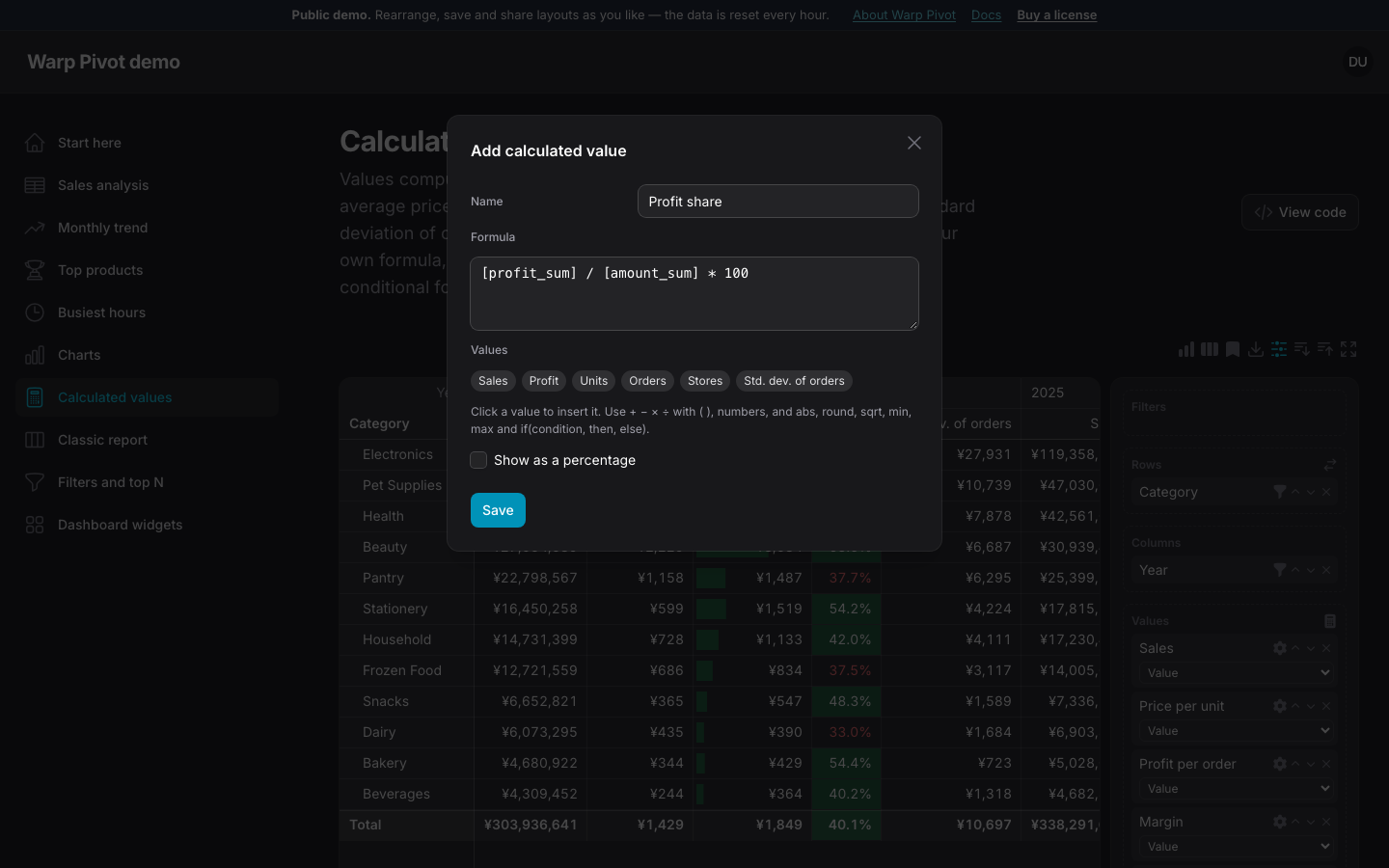Open the About Warp Pivot link
This screenshot has width=1389, height=868.
pos(904,15)
